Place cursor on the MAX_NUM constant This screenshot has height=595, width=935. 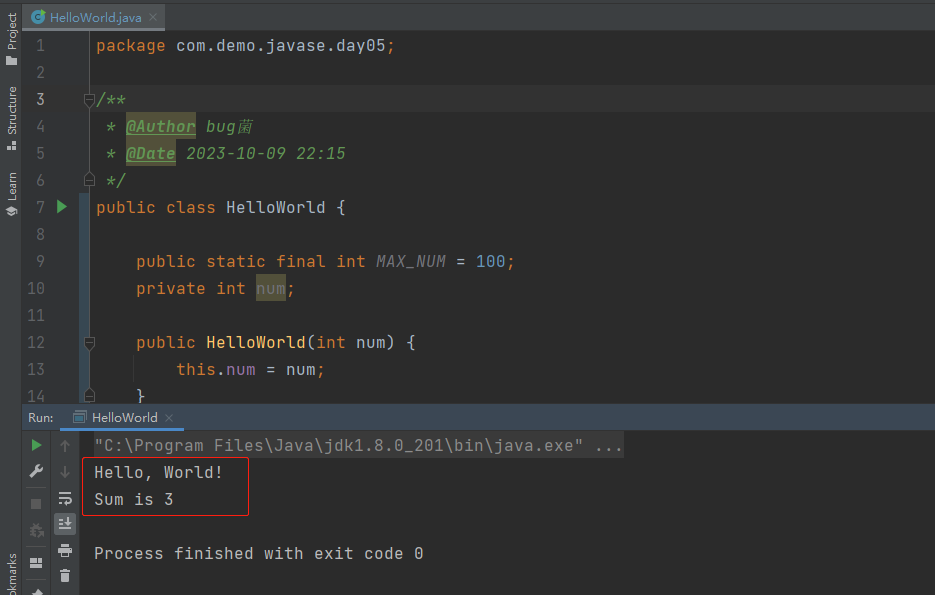point(410,261)
